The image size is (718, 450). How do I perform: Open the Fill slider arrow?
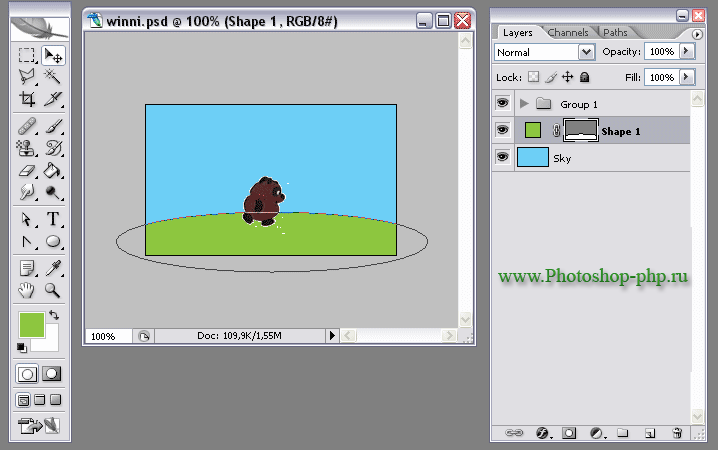tap(686, 76)
